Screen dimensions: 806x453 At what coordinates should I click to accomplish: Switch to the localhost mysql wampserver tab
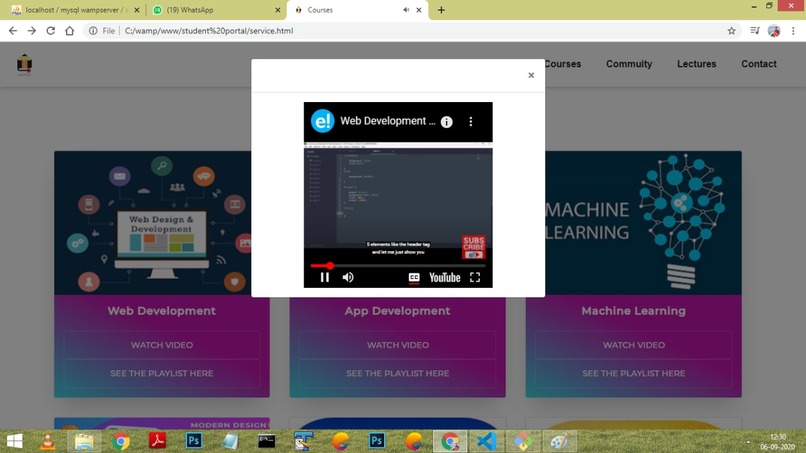(x=76, y=10)
